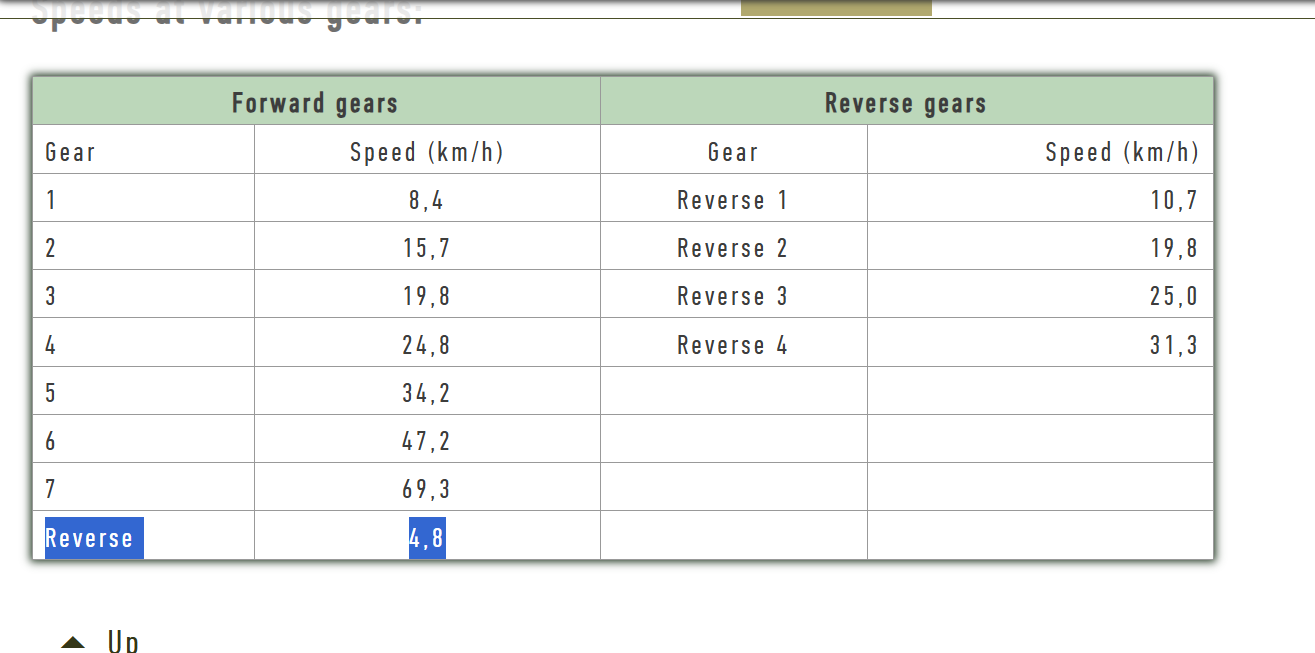Click the 69,3 speed cell
This screenshot has height=653, width=1315.
tap(427, 488)
